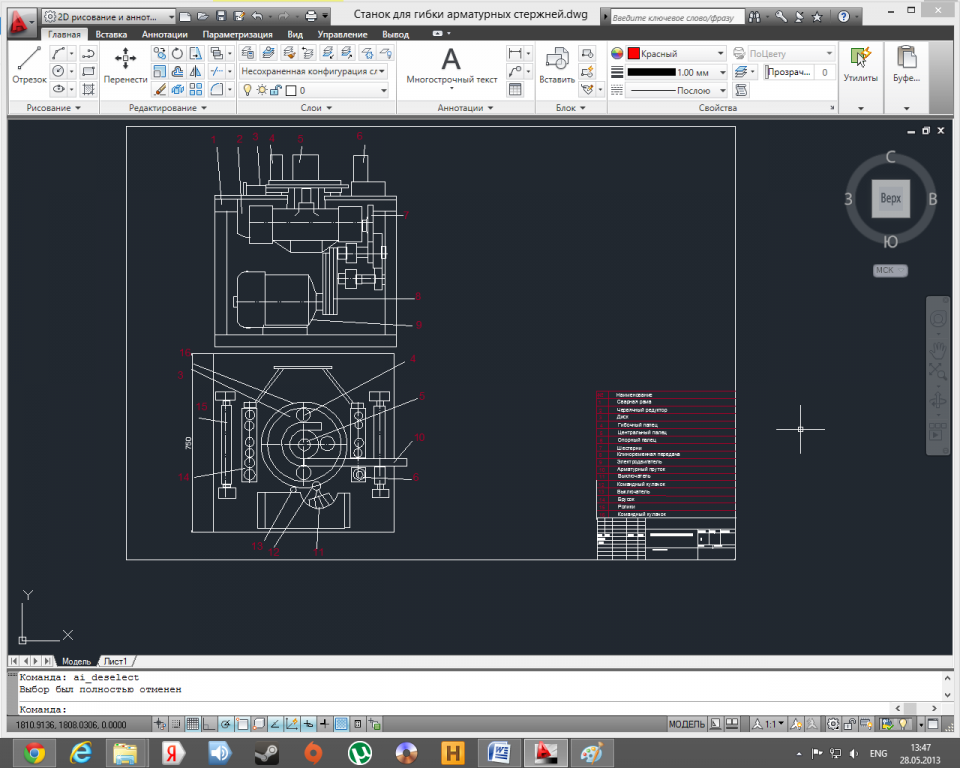
Task: Click the workspace switching gear in status bar
Action: pos(833,724)
